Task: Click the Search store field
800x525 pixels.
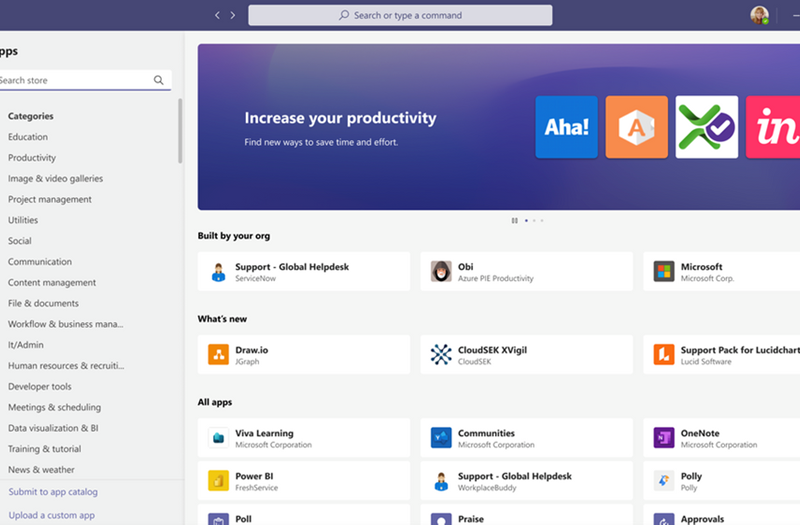Action: 84,80
